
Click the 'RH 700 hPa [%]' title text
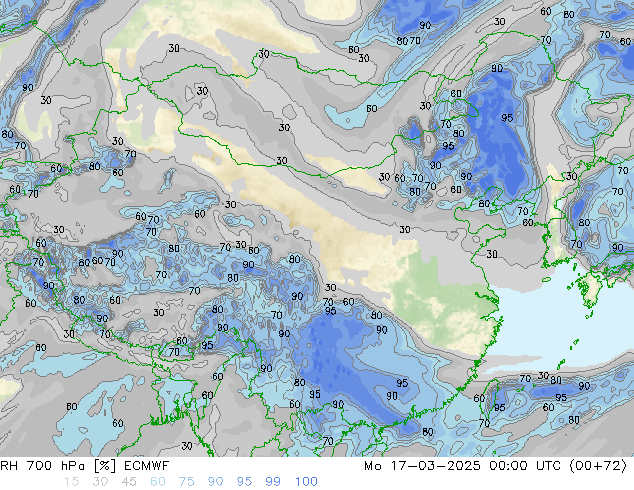(x=58, y=466)
